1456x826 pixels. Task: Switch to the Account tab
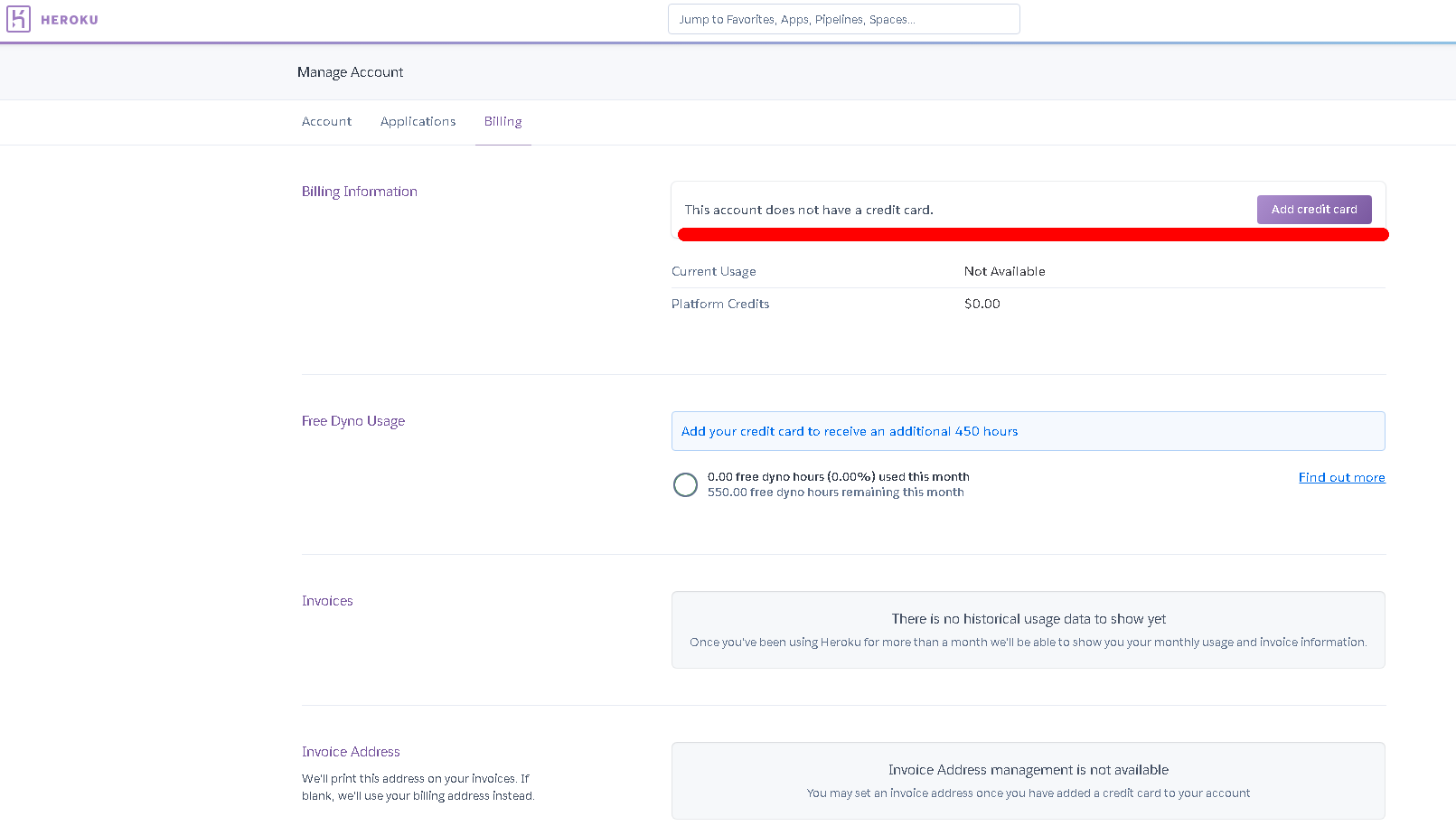pyautogui.click(x=326, y=121)
